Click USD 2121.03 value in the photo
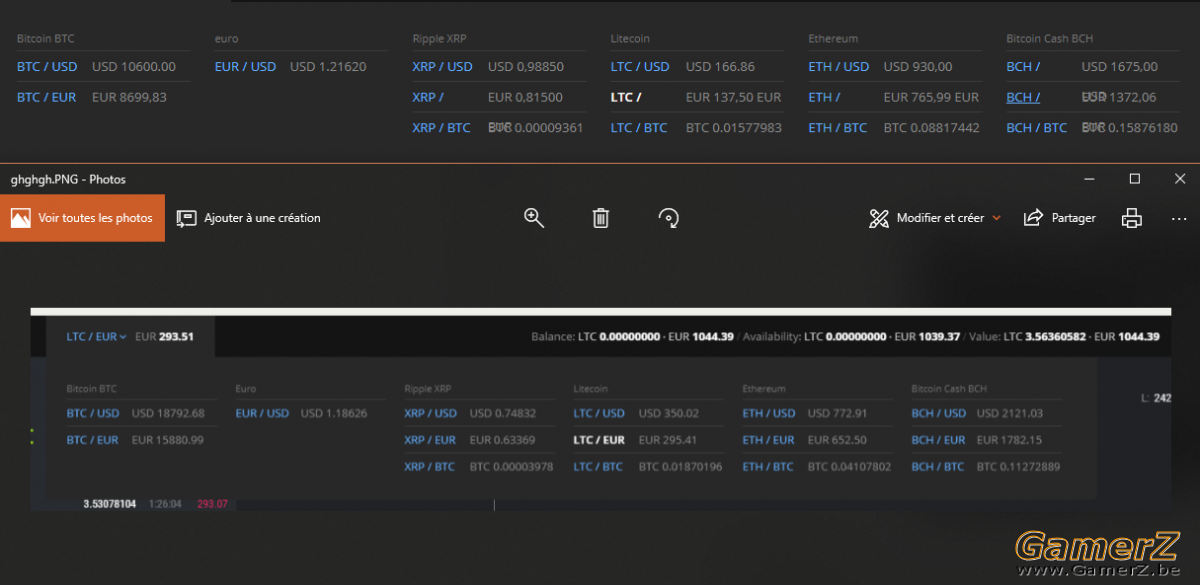This screenshot has width=1200, height=585. click(1010, 413)
